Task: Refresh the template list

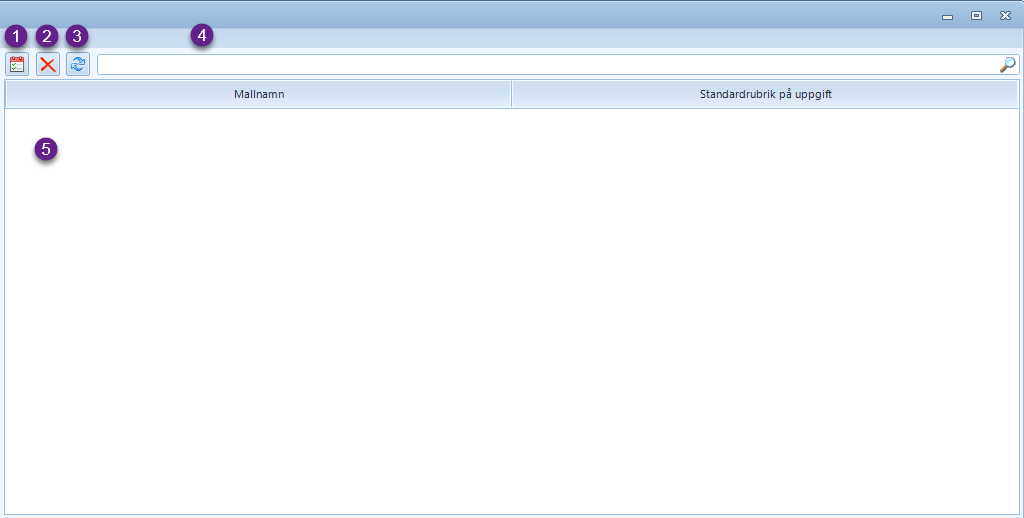Action: pos(78,64)
